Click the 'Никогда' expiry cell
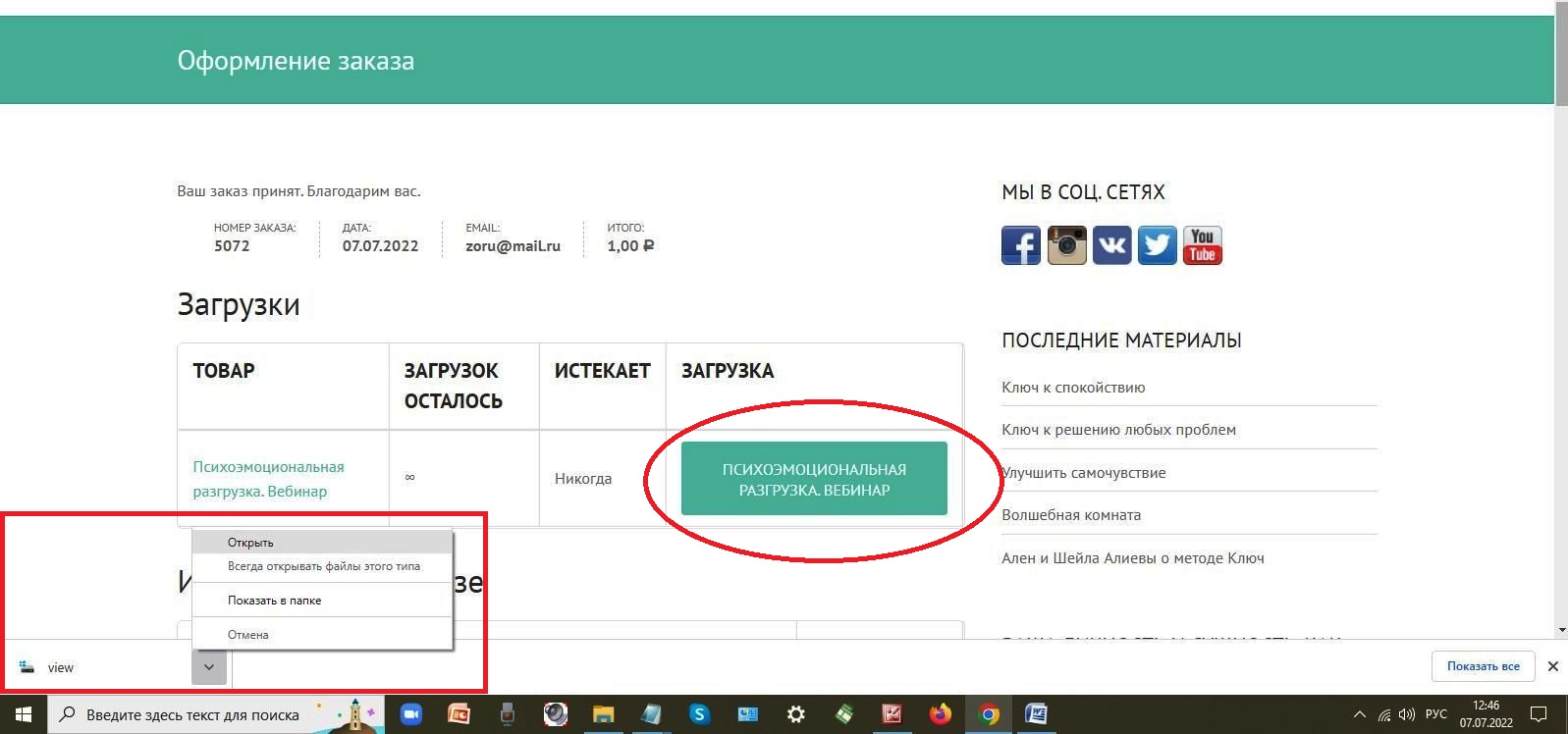 point(583,479)
